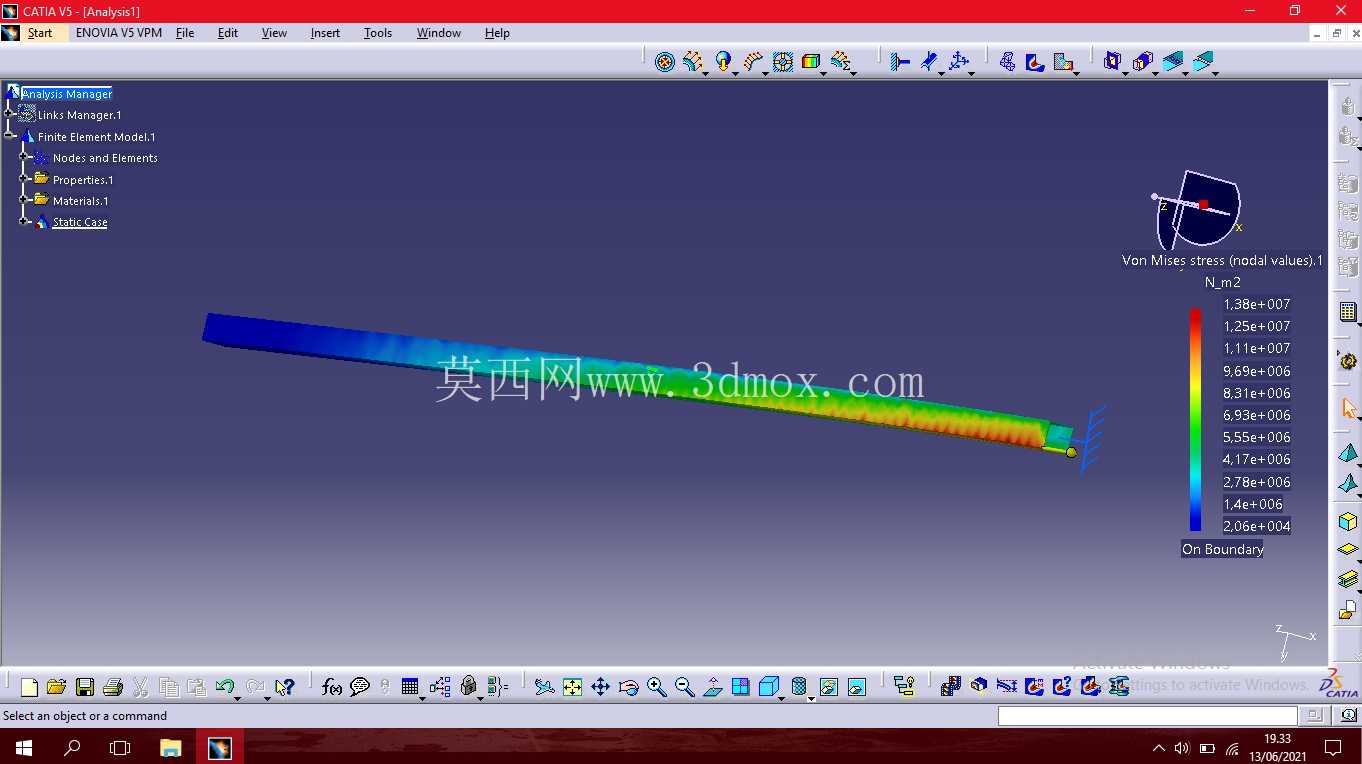Click the Print icon
Screen dimensions: 1362x764
pyautogui.click(x=112, y=687)
